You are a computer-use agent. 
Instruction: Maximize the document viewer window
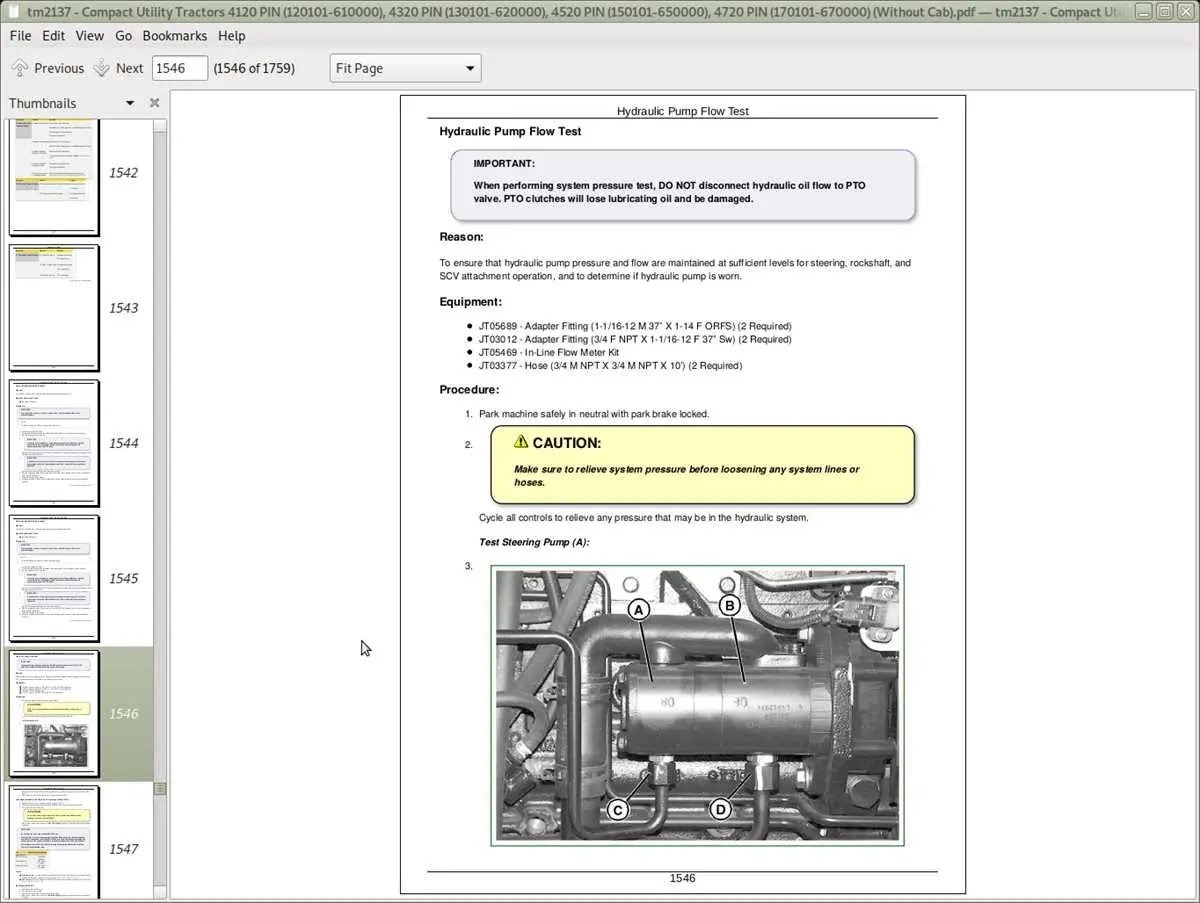pyautogui.click(x=1163, y=11)
